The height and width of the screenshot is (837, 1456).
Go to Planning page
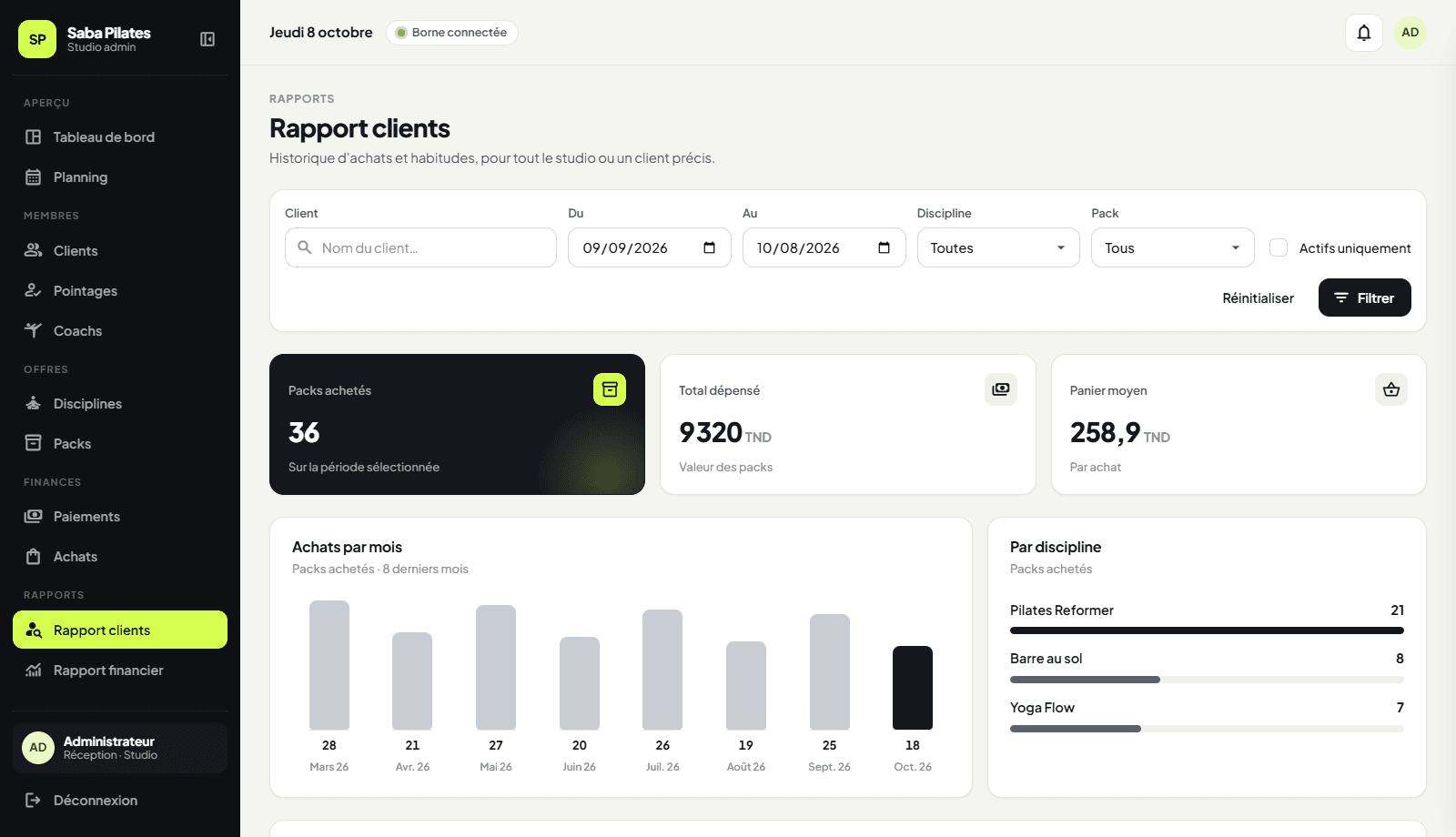120,177
